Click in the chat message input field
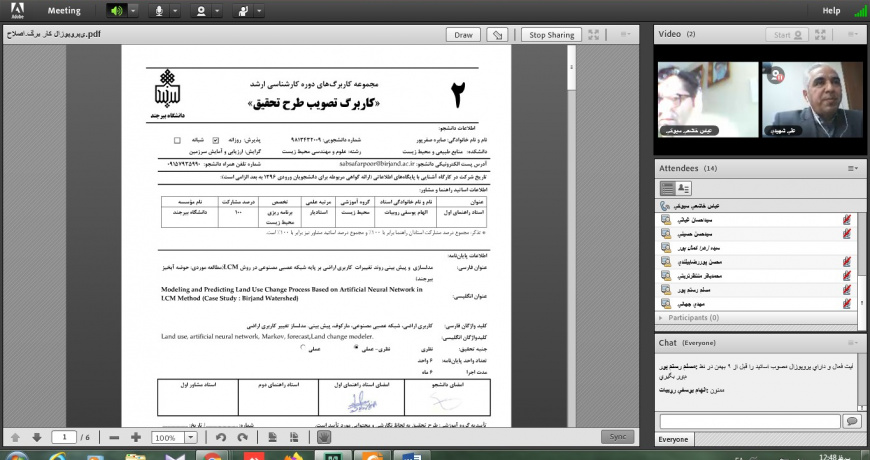870x460 pixels. coord(750,421)
